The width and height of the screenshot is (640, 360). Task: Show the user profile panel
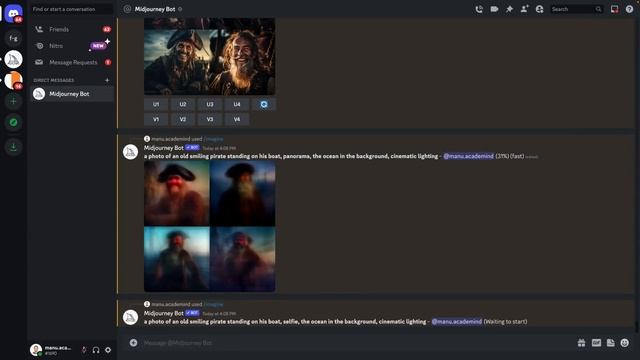[x=540, y=9]
